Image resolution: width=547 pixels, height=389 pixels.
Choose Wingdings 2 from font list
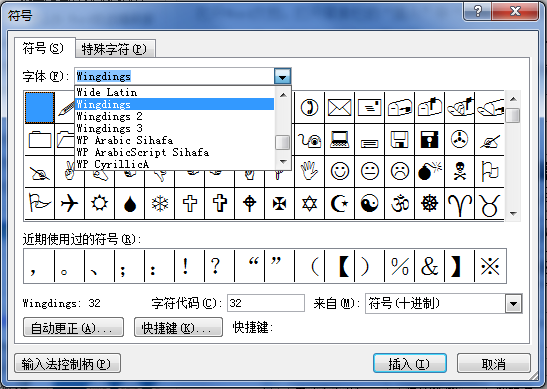pyautogui.click(x=175, y=116)
